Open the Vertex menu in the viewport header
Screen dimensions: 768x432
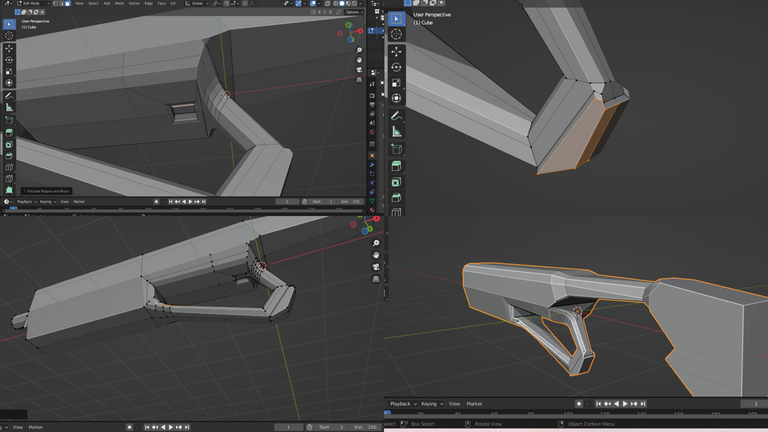tap(134, 3)
